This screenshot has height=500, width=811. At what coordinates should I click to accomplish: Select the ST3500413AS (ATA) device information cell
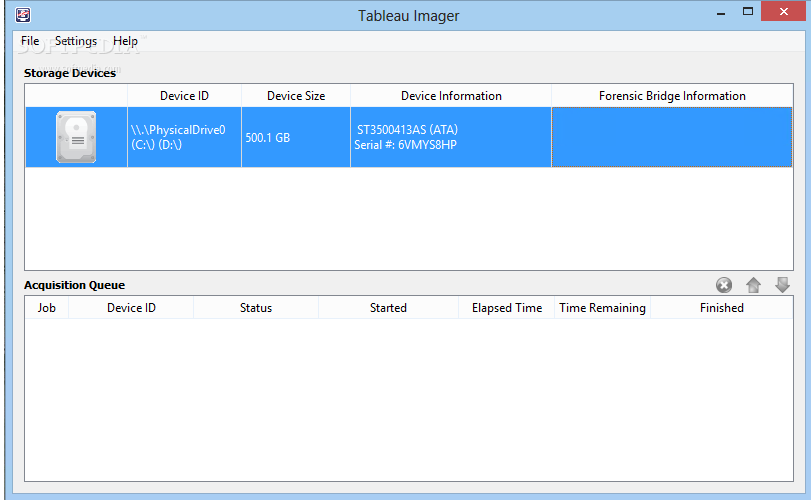[451, 137]
